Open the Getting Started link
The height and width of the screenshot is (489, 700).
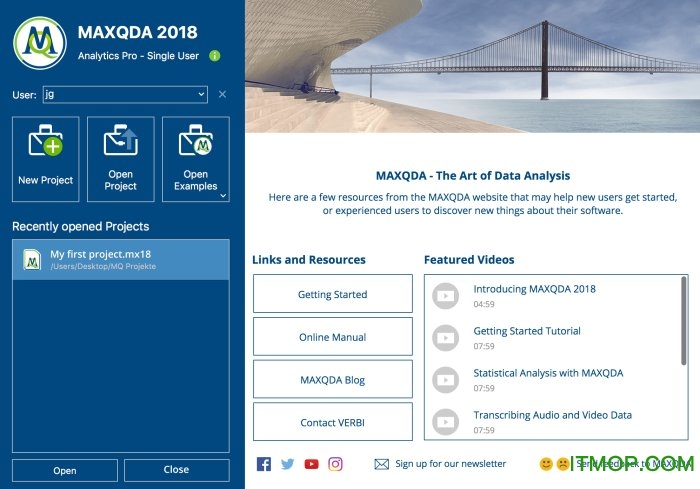(x=332, y=295)
